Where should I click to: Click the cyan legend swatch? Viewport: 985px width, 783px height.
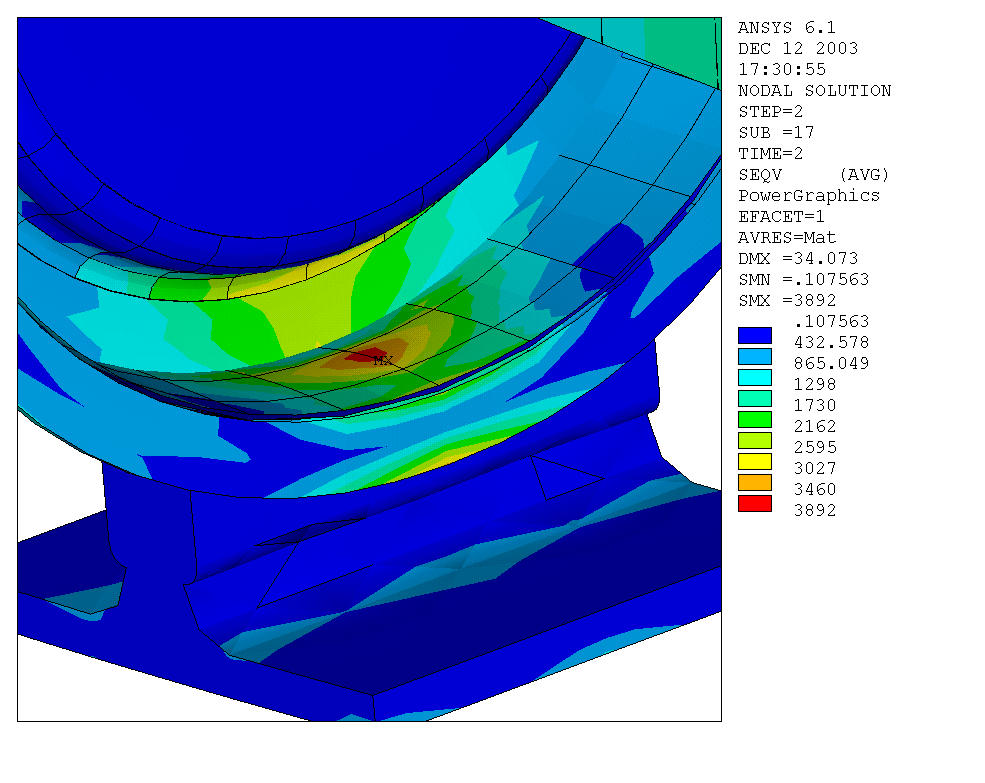(754, 378)
